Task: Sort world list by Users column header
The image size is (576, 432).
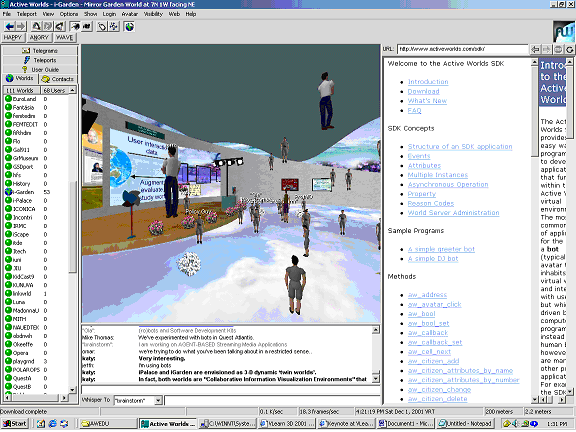Action: point(54,90)
